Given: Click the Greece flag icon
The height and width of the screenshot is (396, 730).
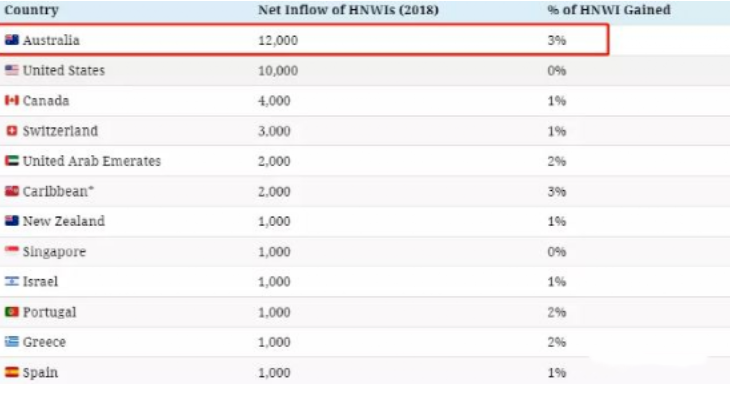Looking at the screenshot, I should pyautogui.click(x=12, y=342).
